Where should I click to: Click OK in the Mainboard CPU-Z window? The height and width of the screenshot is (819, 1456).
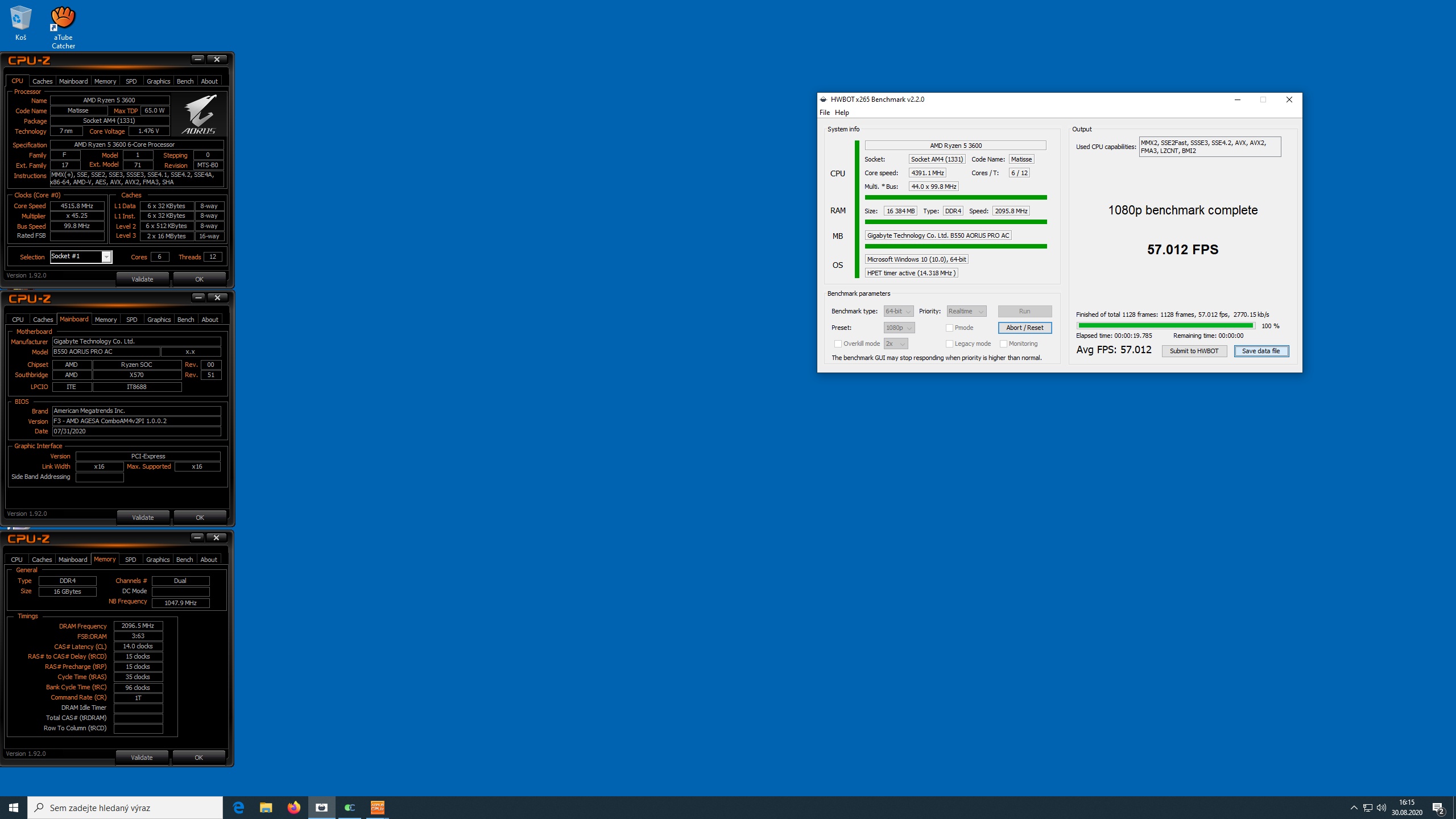point(200,518)
